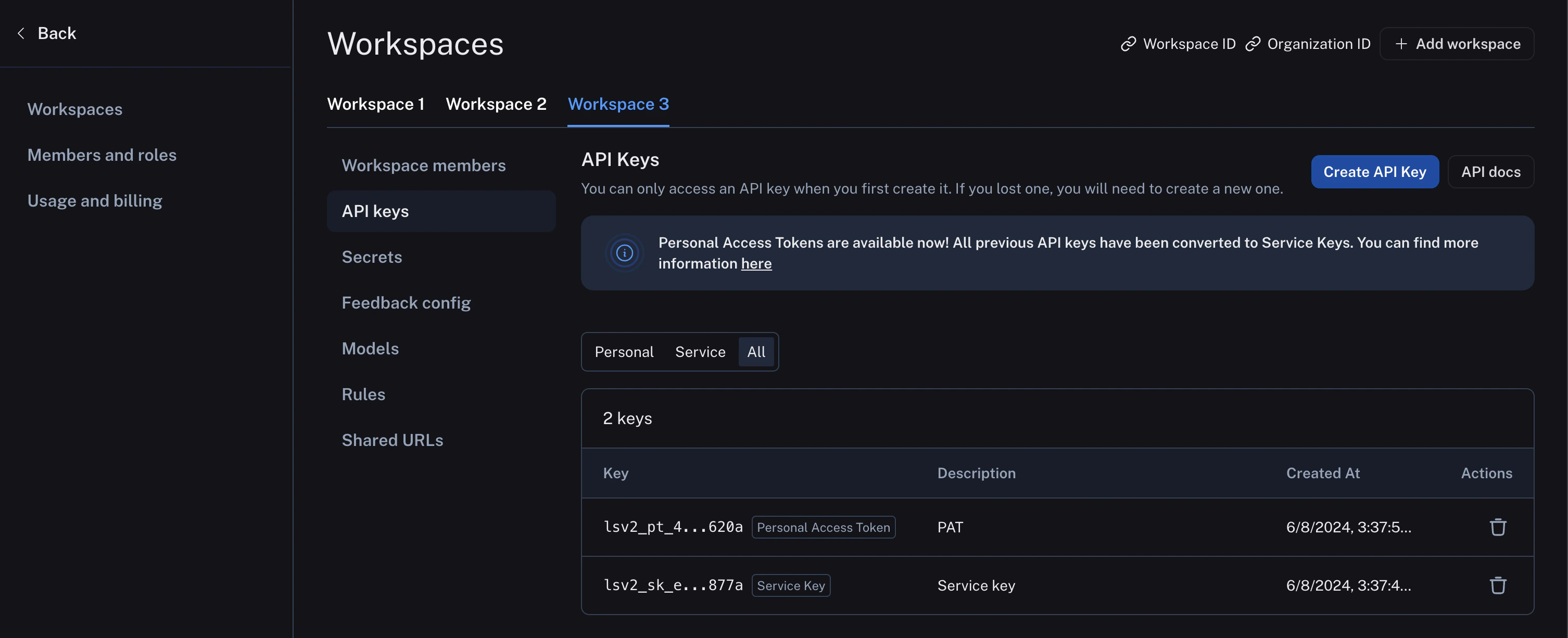Screen dimensions: 1568x638
Task: Open the Workspace members section
Action: click(424, 165)
